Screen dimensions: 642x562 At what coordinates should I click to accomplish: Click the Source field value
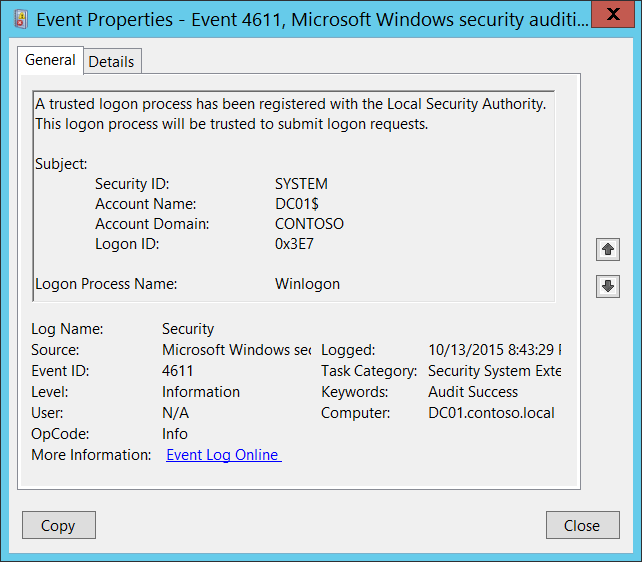tap(236, 350)
